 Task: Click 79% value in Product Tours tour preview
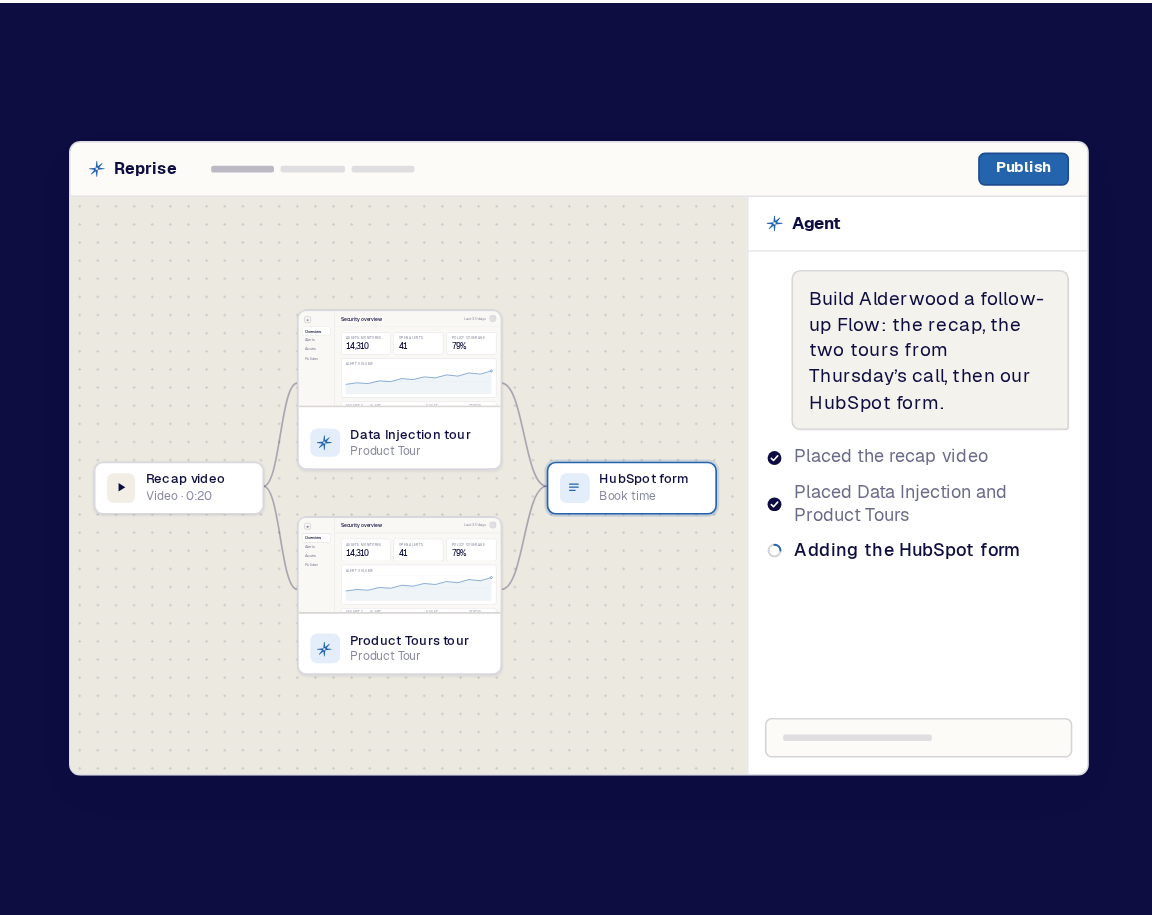(x=459, y=553)
